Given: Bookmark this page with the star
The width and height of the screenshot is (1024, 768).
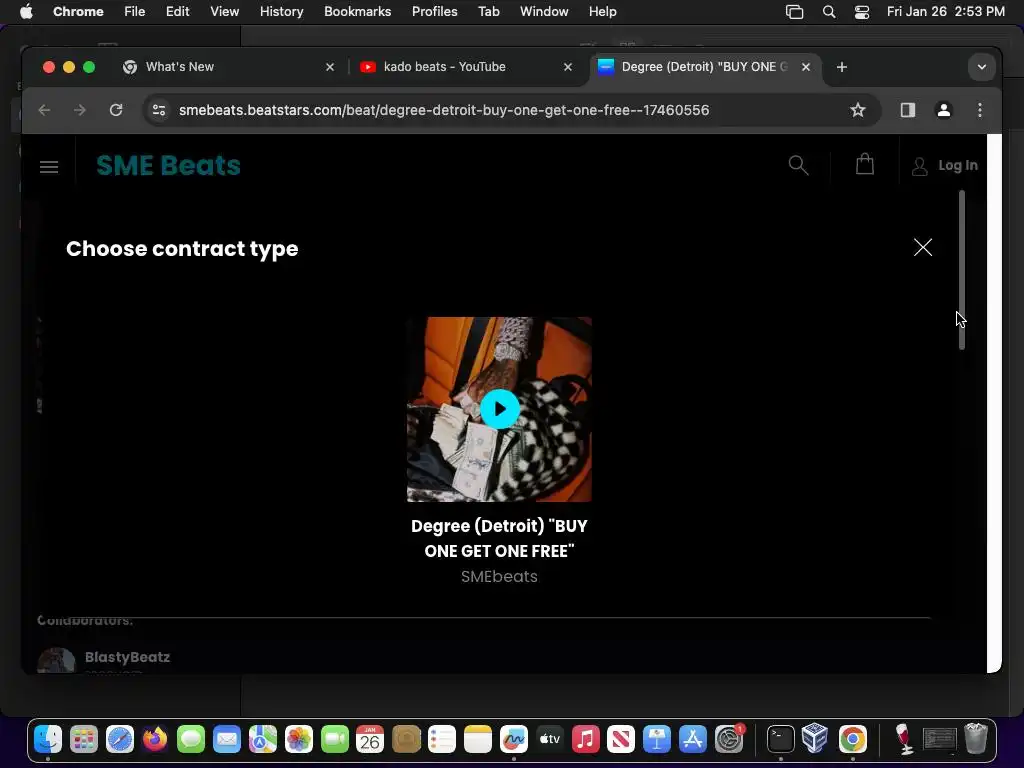Looking at the screenshot, I should point(857,110).
